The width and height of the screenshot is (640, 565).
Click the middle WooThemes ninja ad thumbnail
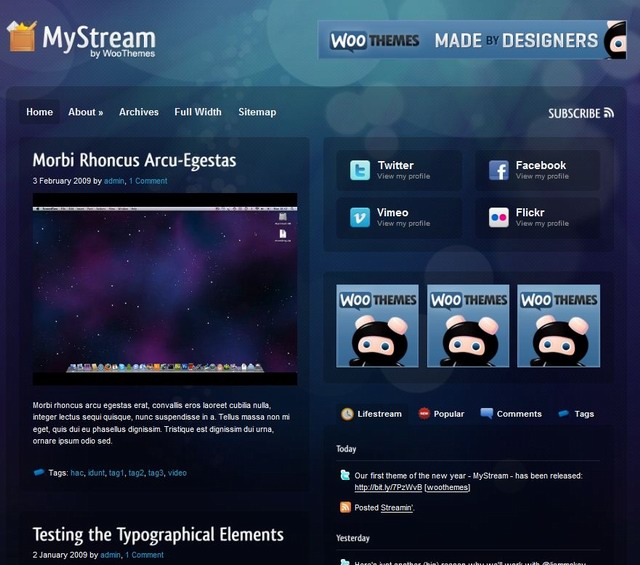468,326
